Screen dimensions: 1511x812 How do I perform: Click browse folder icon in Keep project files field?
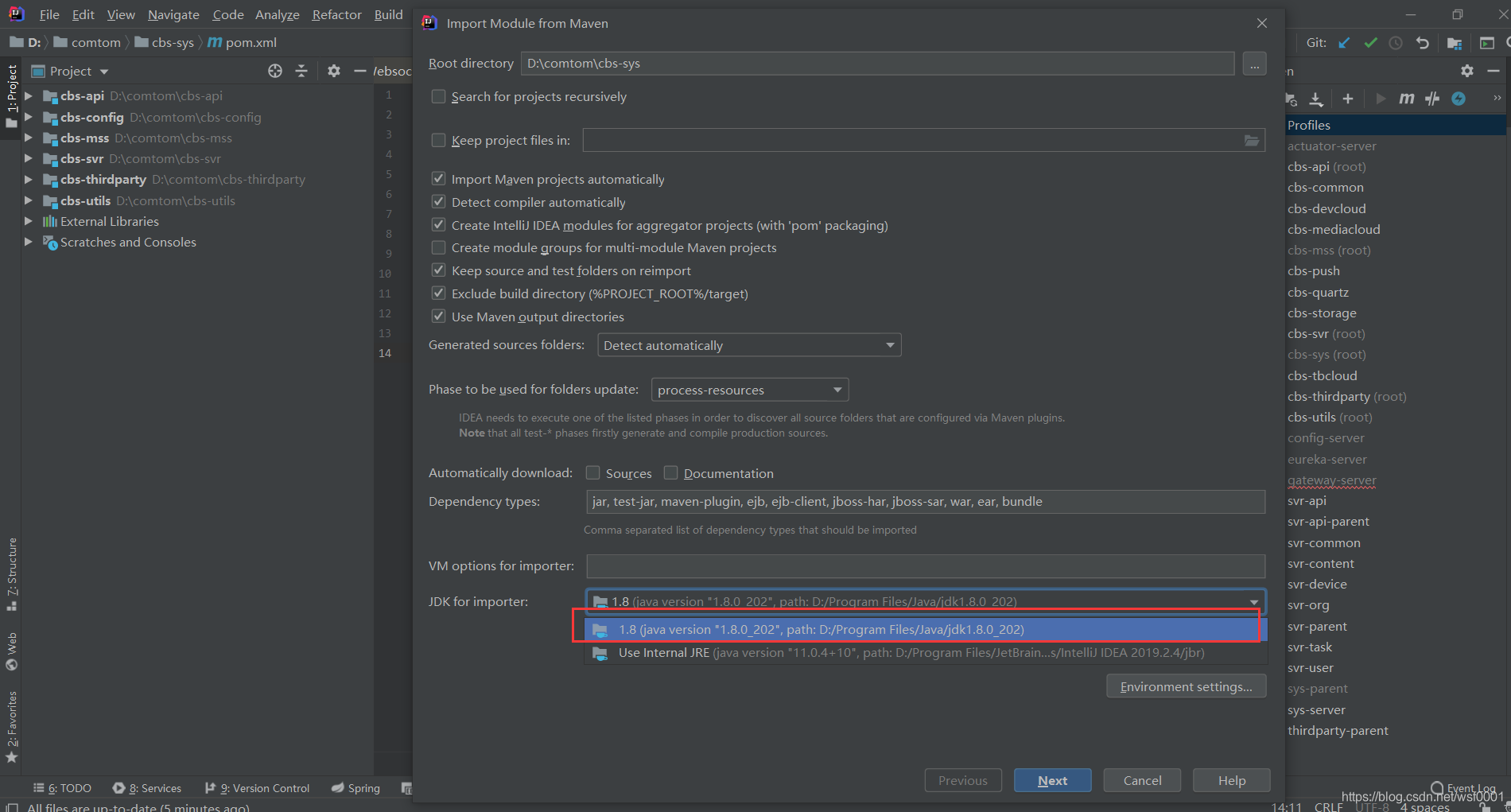(1251, 141)
